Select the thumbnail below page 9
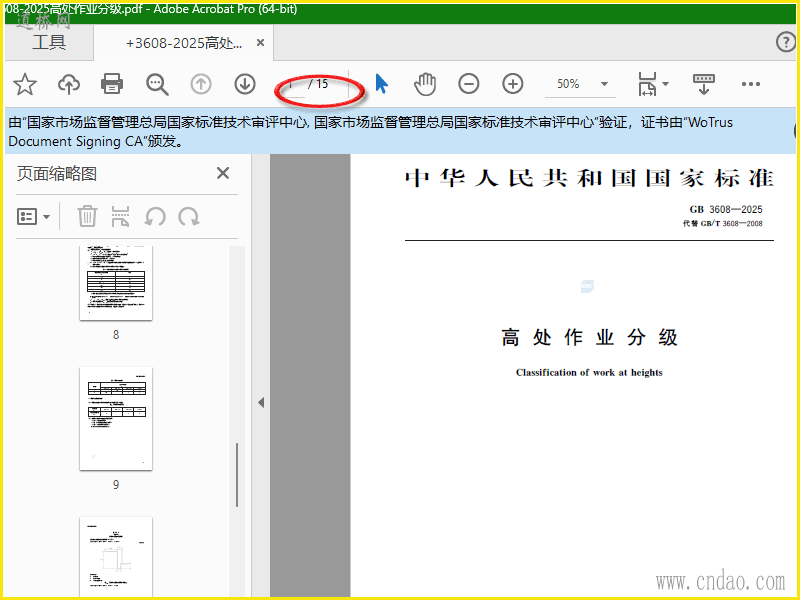 click(116, 556)
